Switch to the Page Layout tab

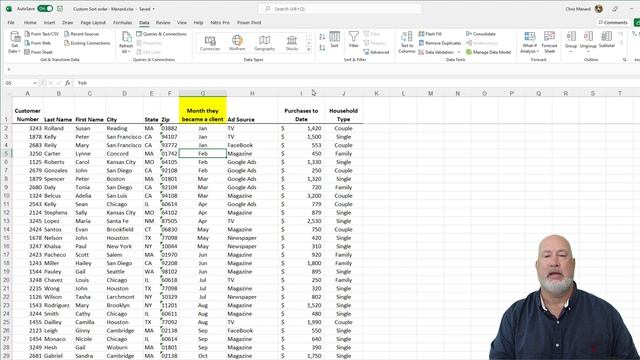[93, 22]
